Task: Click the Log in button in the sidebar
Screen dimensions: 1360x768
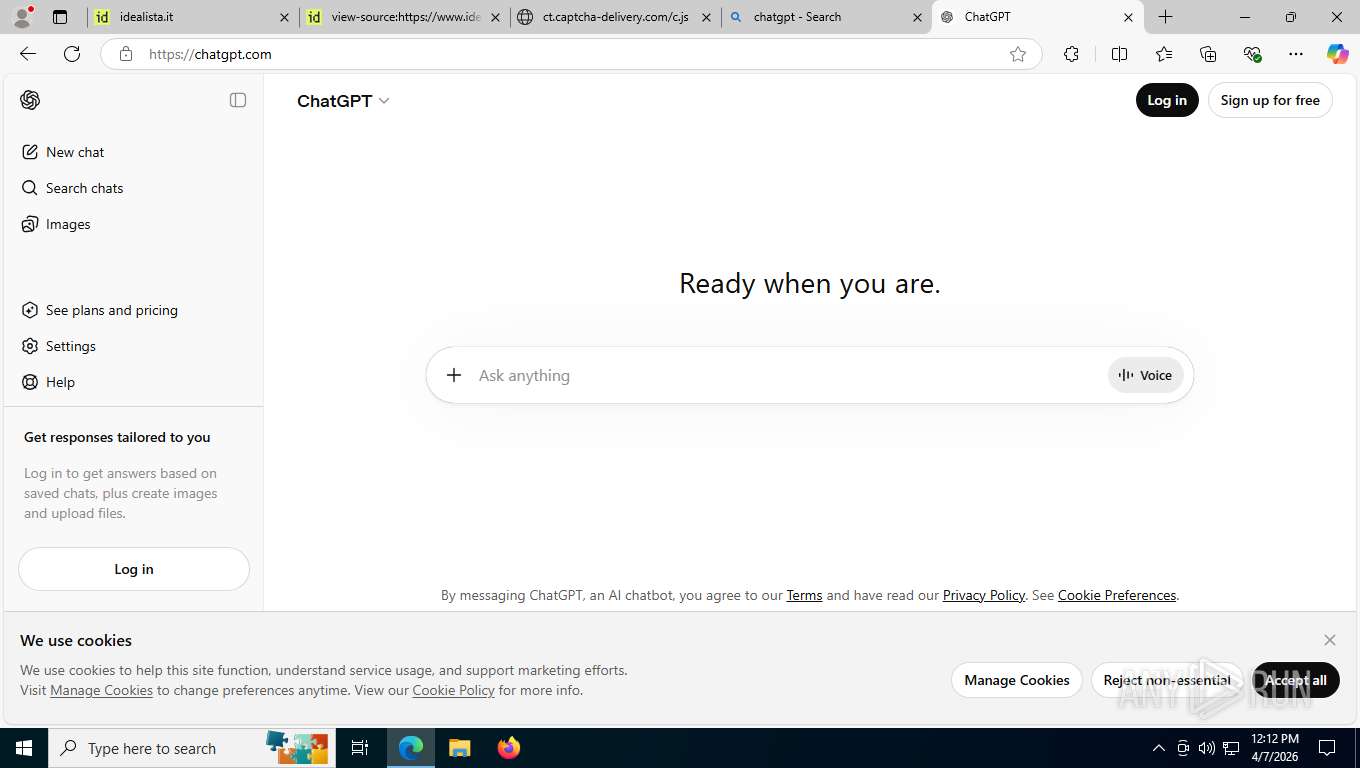Action: (x=134, y=569)
